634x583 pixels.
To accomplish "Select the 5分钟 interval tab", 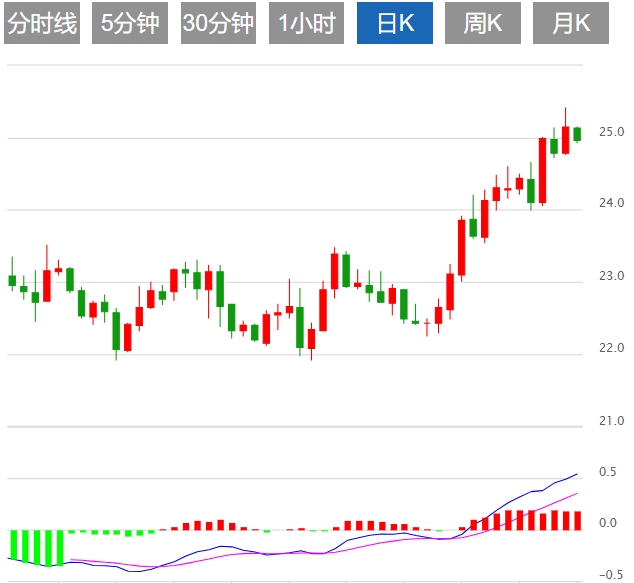I will 130,24.
